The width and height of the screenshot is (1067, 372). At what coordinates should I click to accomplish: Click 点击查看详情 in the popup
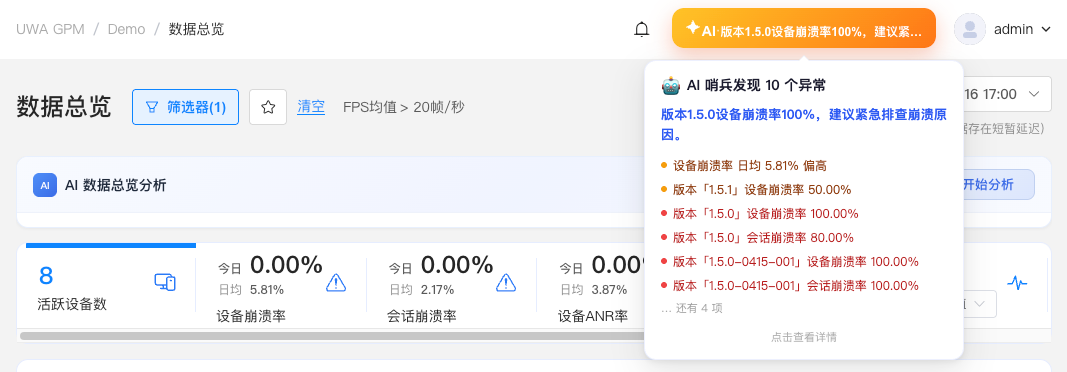click(804, 337)
